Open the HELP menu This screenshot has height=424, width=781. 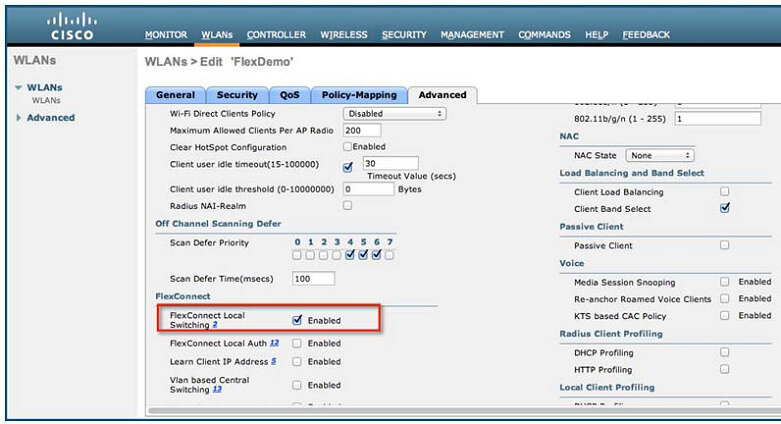[x=597, y=35]
